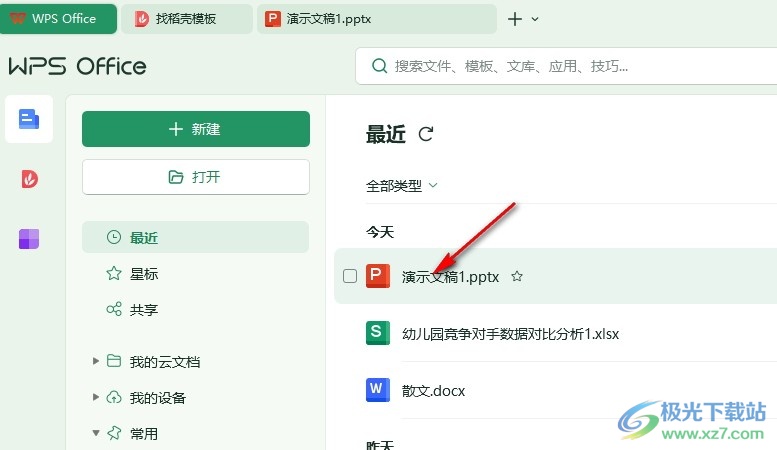The height and width of the screenshot is (450, 777).
Task: Open the file 演示文稿1.pptx
Action: point(450,277)
